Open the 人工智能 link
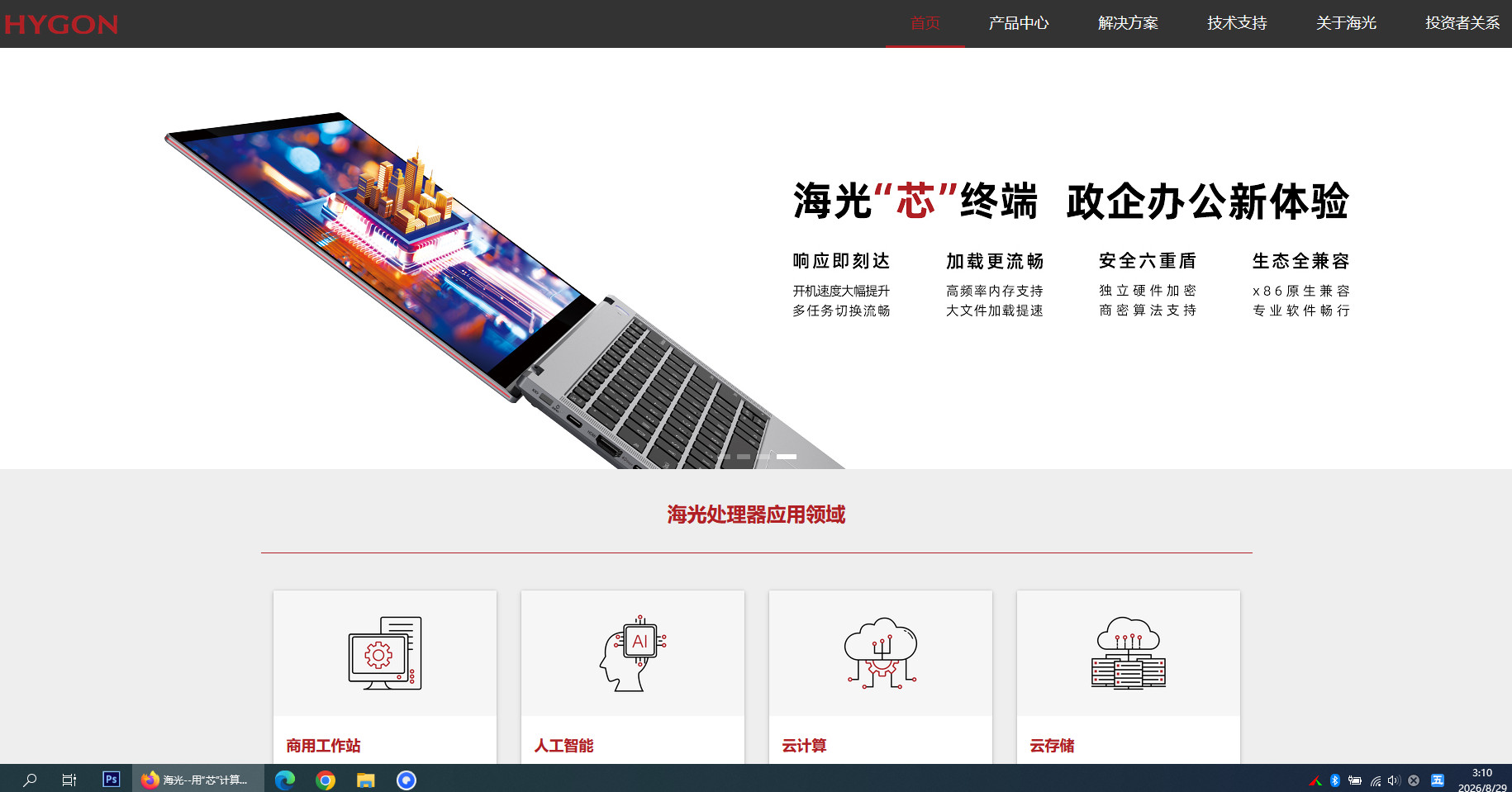The image size is (1512, 792). click(563, 746)
